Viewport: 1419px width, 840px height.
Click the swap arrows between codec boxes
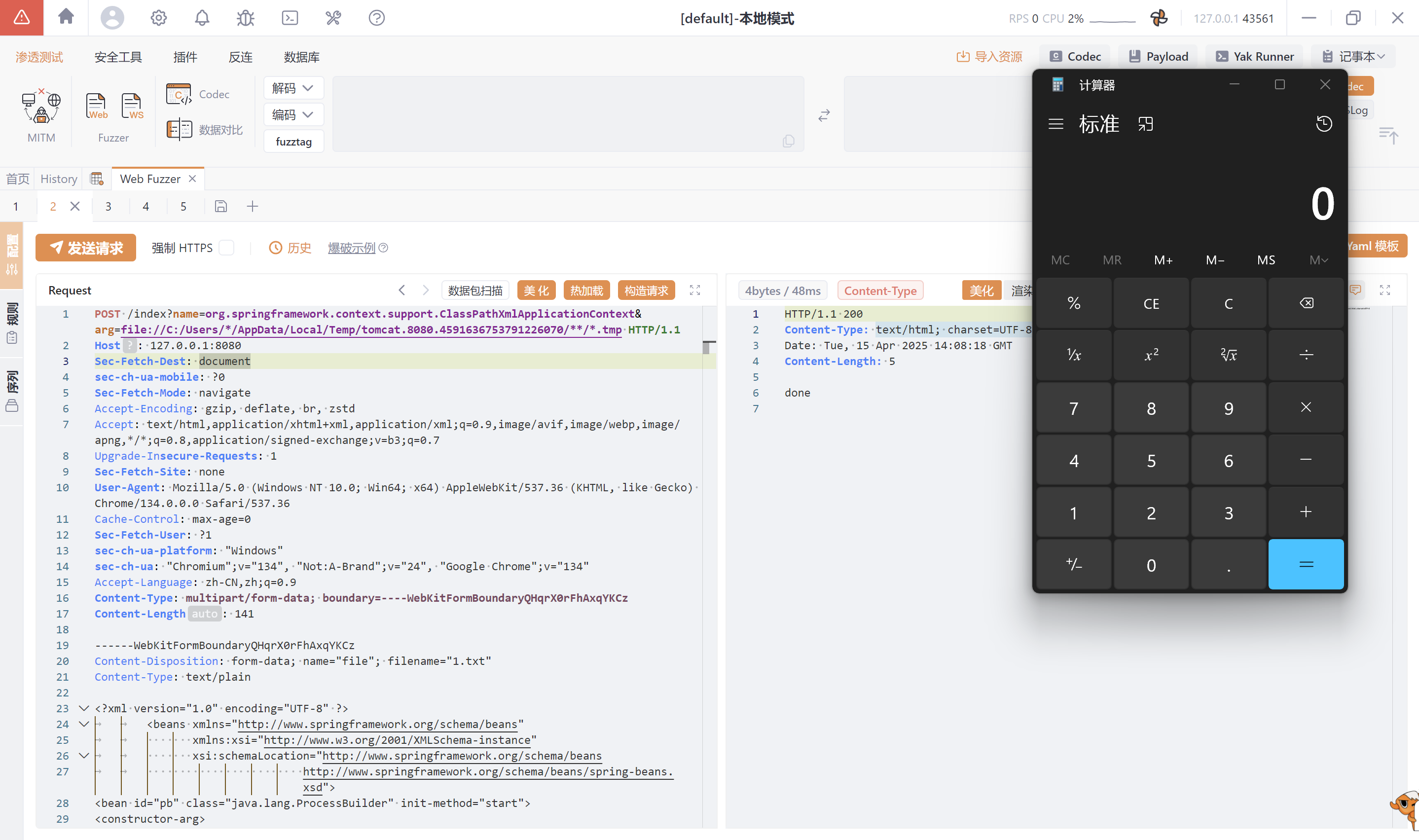[824, 115]
